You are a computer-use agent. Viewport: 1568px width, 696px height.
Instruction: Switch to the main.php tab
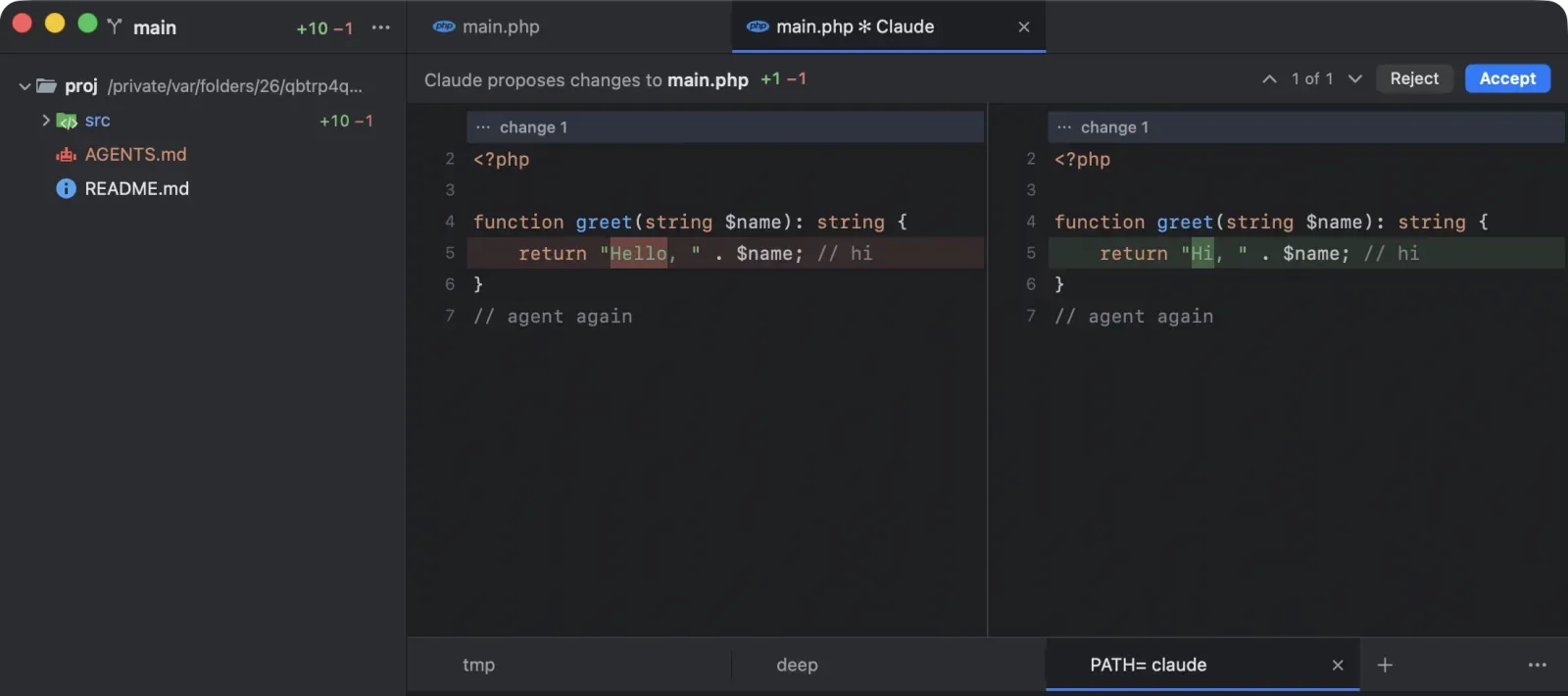point(569,26)
